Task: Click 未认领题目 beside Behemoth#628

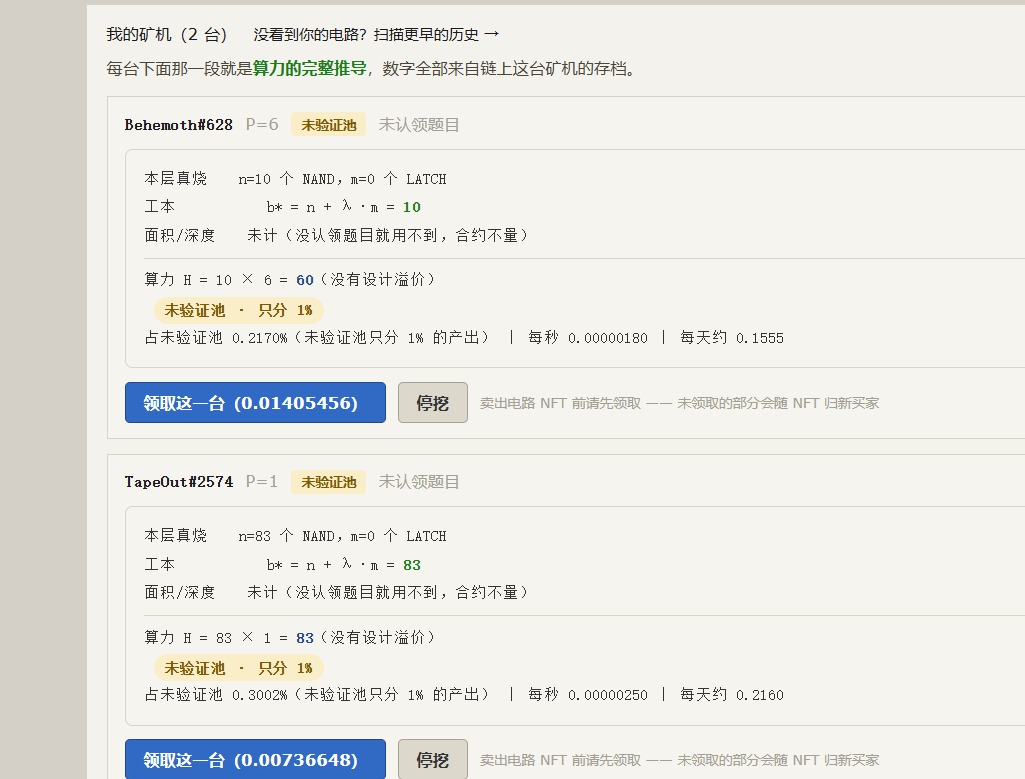Action: [x=418, y=125]
